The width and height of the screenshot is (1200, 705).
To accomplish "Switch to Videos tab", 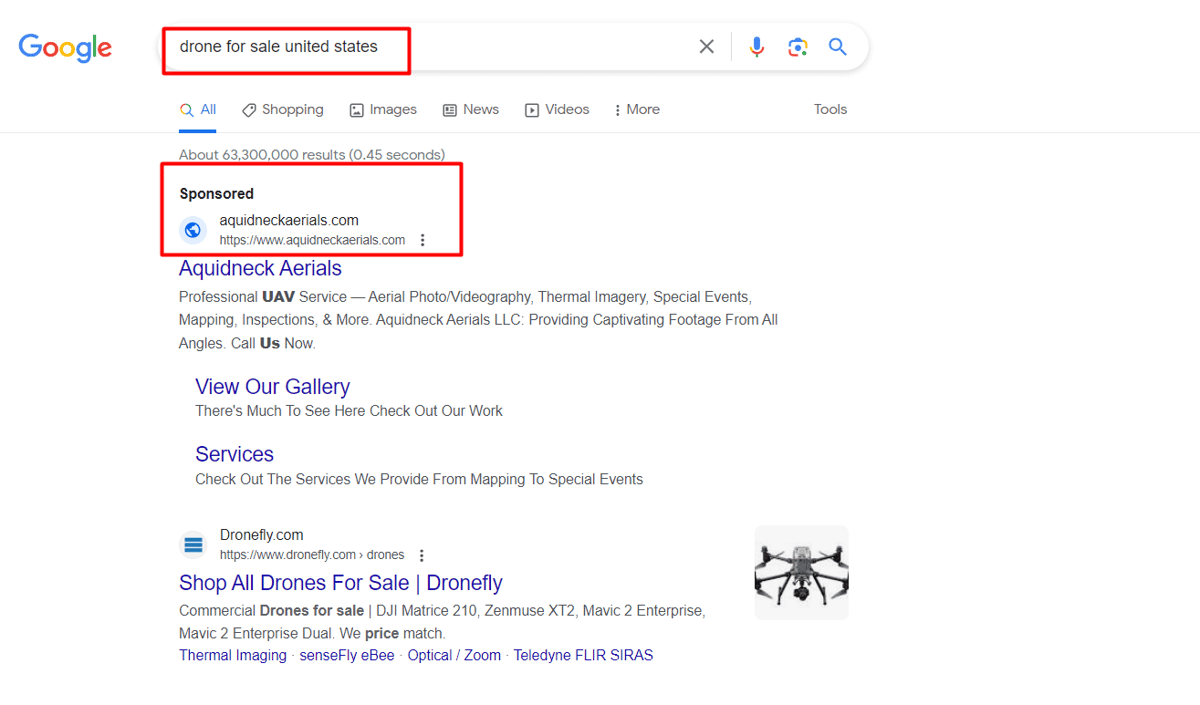I will (x=557, y=110).
